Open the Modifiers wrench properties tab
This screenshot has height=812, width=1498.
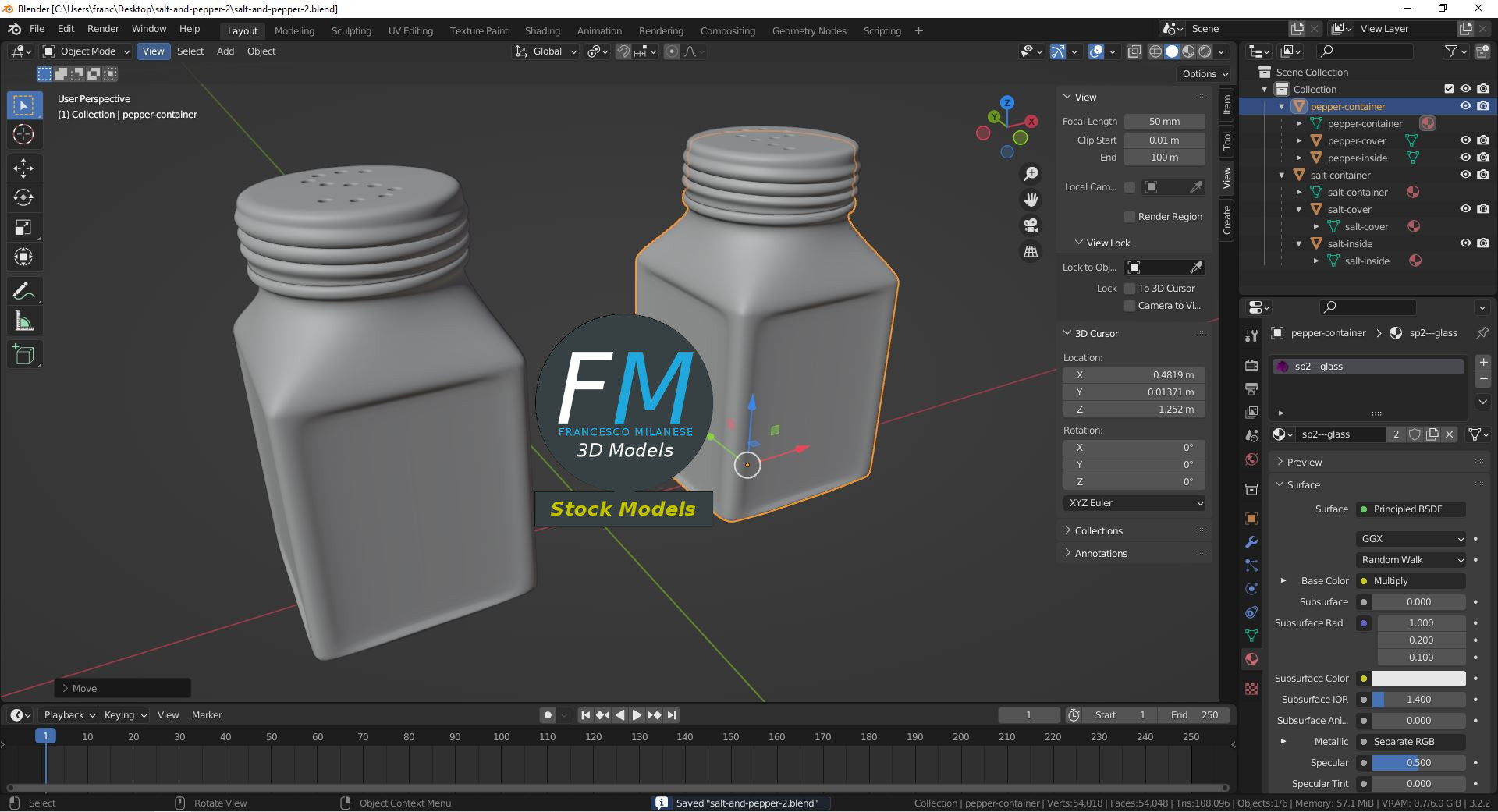click(x=1251, y=542)
